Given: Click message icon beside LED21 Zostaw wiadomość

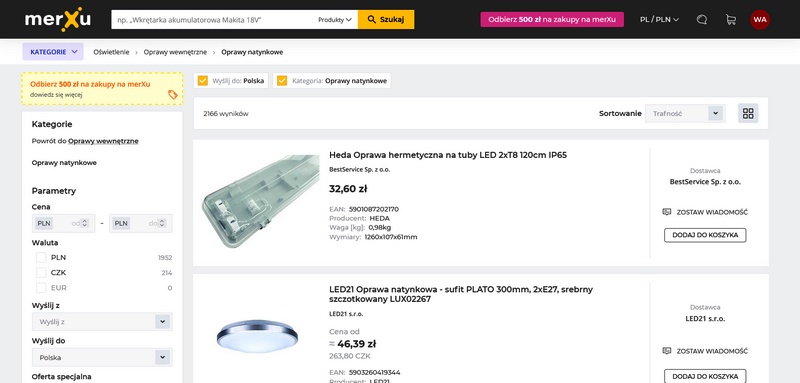Looking at the screenshot, I should 666,351.
